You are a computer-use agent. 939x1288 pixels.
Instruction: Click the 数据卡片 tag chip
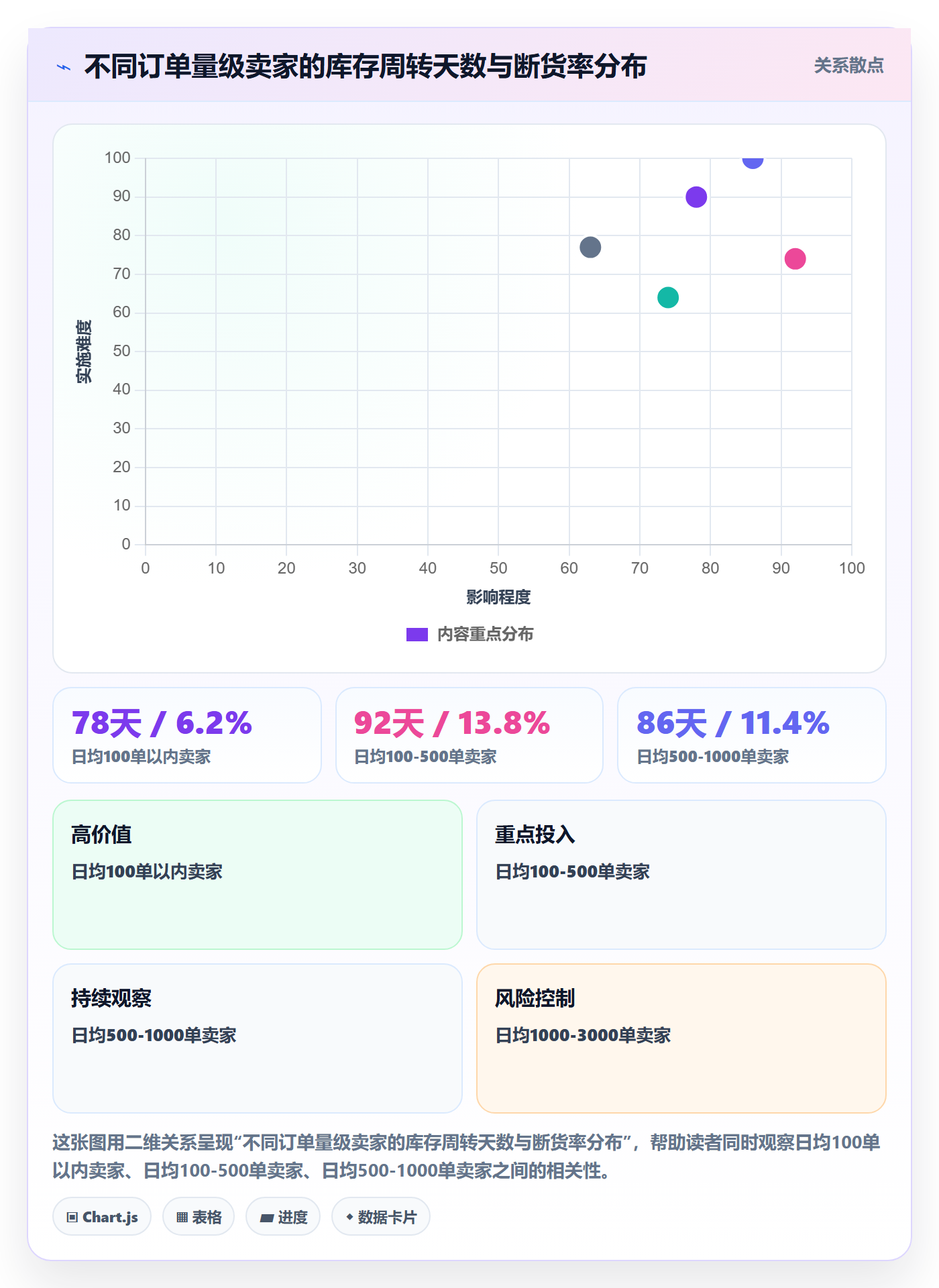click(x=381, y=1217)
